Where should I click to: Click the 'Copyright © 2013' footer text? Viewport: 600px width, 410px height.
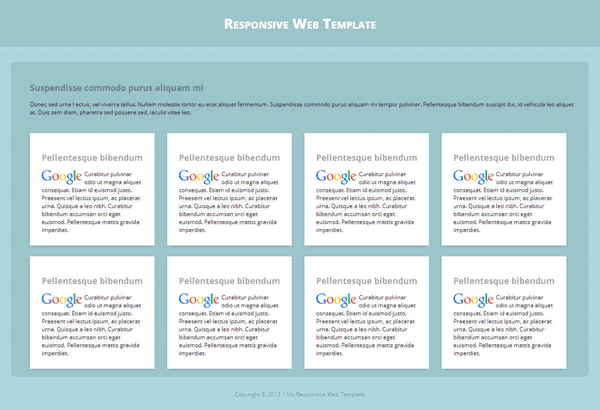point(258,394)
